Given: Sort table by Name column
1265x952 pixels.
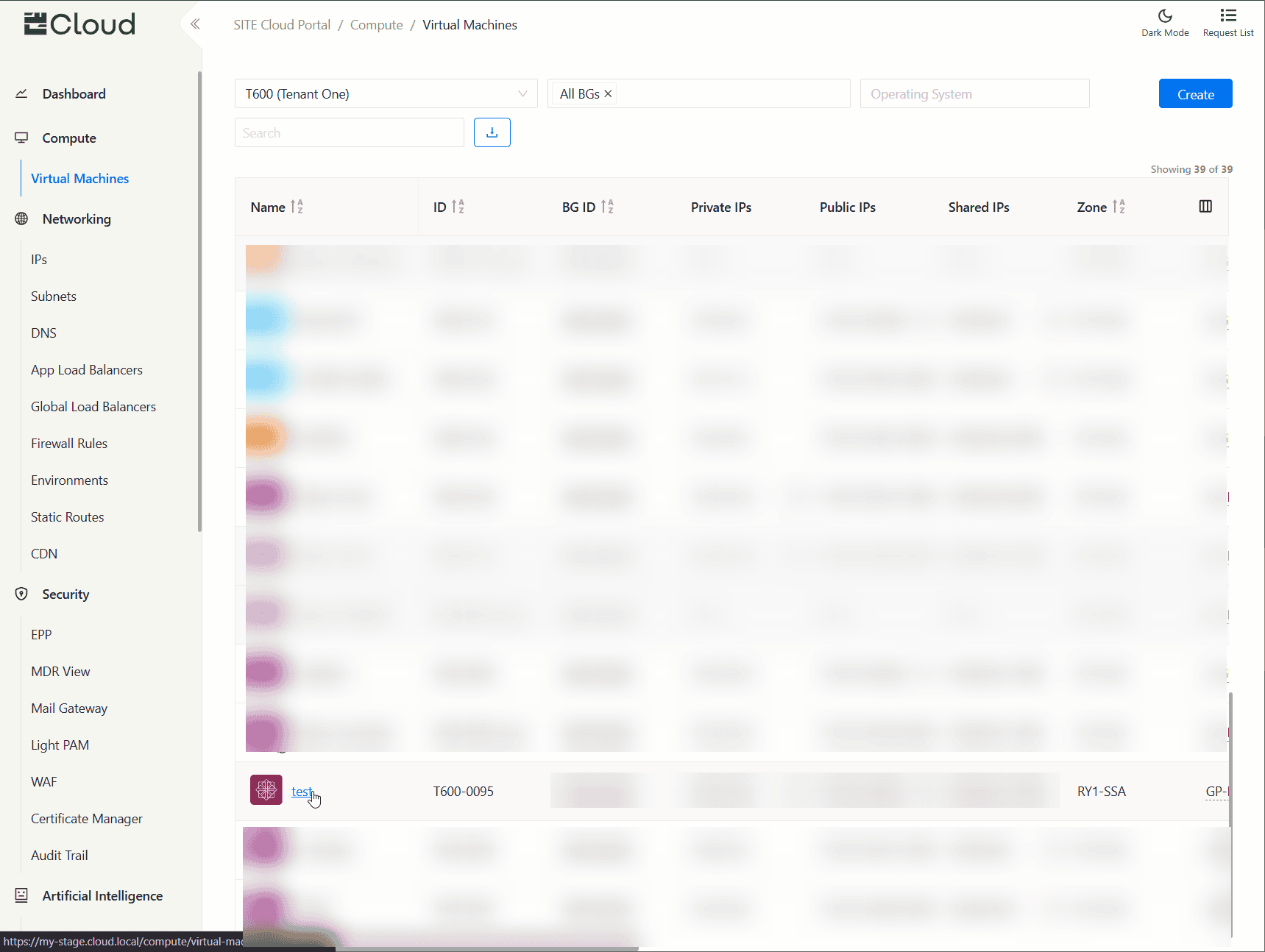Looking at the screenshot, I should point(297,207).
